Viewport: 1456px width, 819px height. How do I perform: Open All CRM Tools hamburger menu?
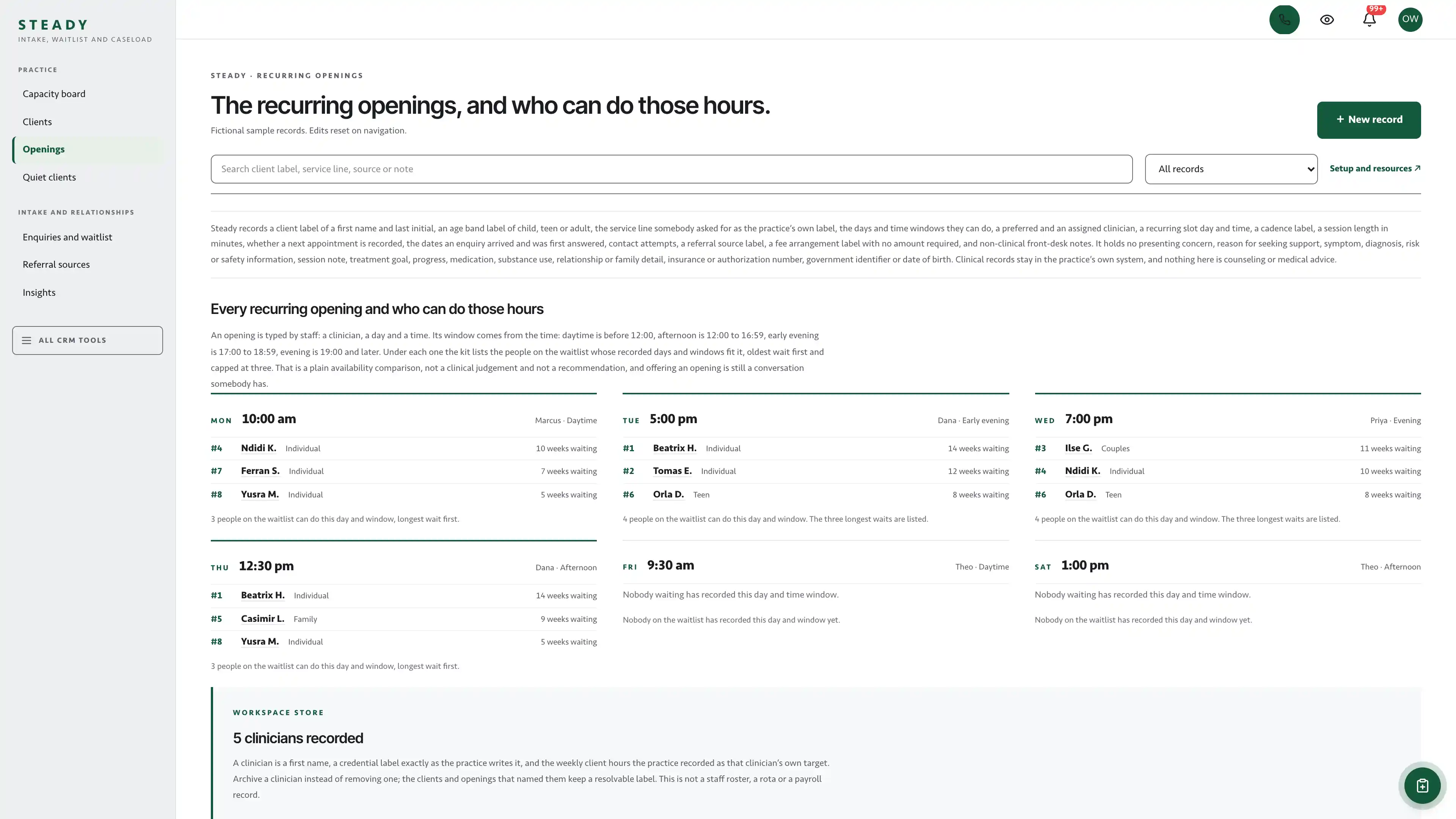88,340
